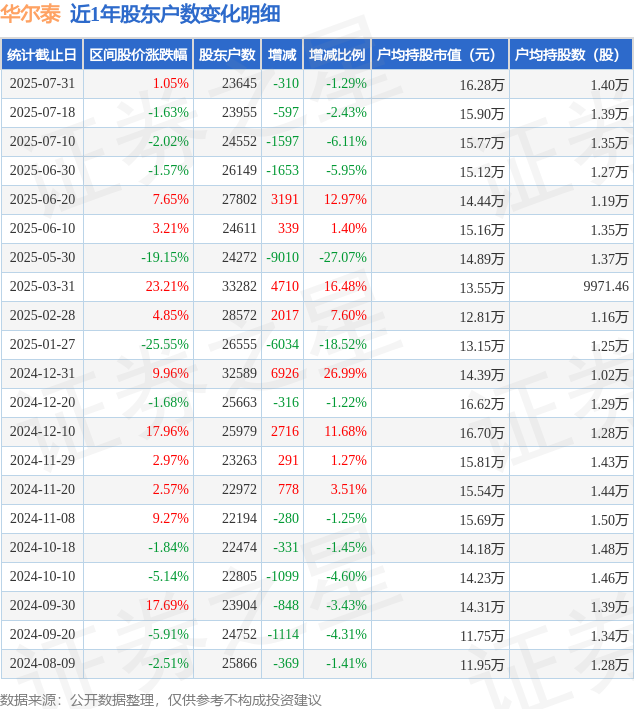634x709 pixels.
Task: Click the date cell 2024-09-20
Action: coord(42,634)
